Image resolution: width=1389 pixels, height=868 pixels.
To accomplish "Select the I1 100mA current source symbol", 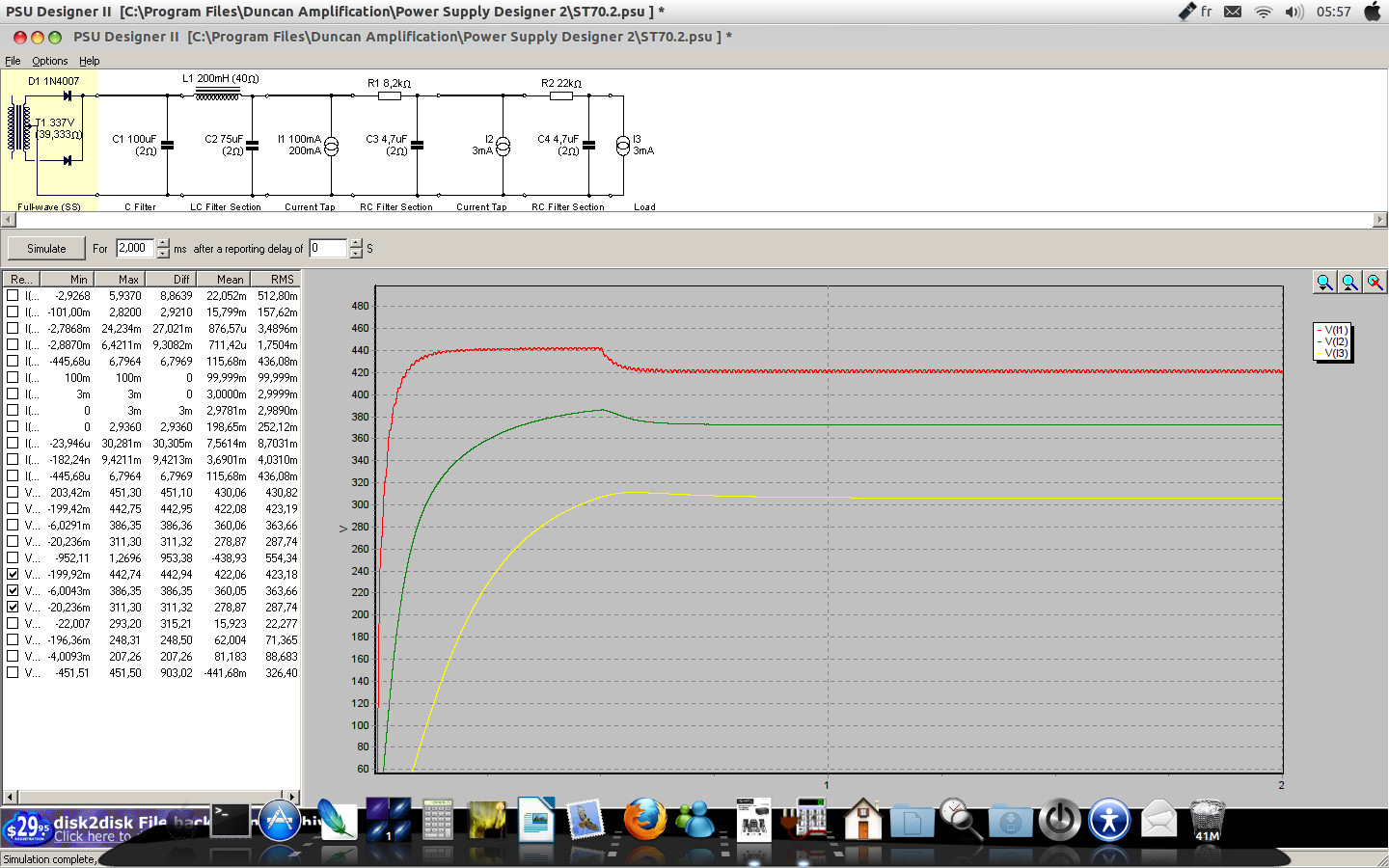I will 331,147.
